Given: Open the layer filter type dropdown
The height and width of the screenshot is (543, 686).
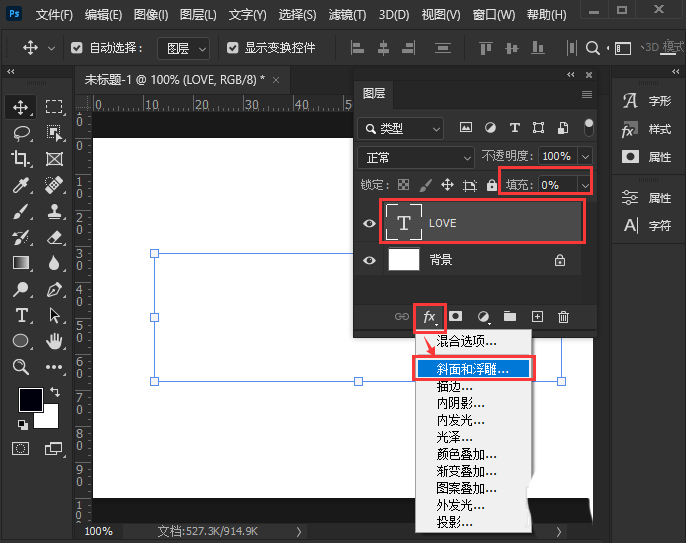Looking at the screenshot, I should tap(401, 129).
